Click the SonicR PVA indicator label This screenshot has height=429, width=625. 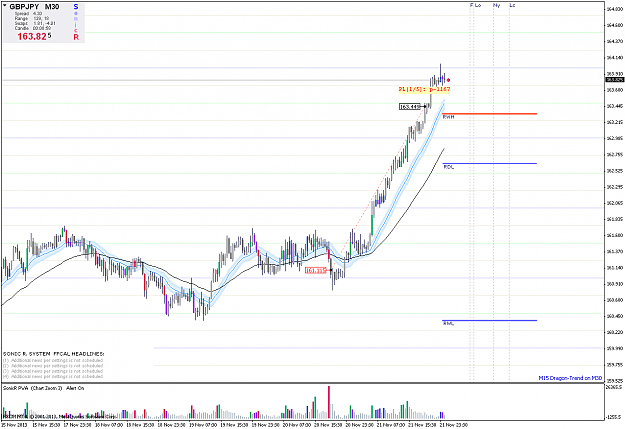(43, 388)
